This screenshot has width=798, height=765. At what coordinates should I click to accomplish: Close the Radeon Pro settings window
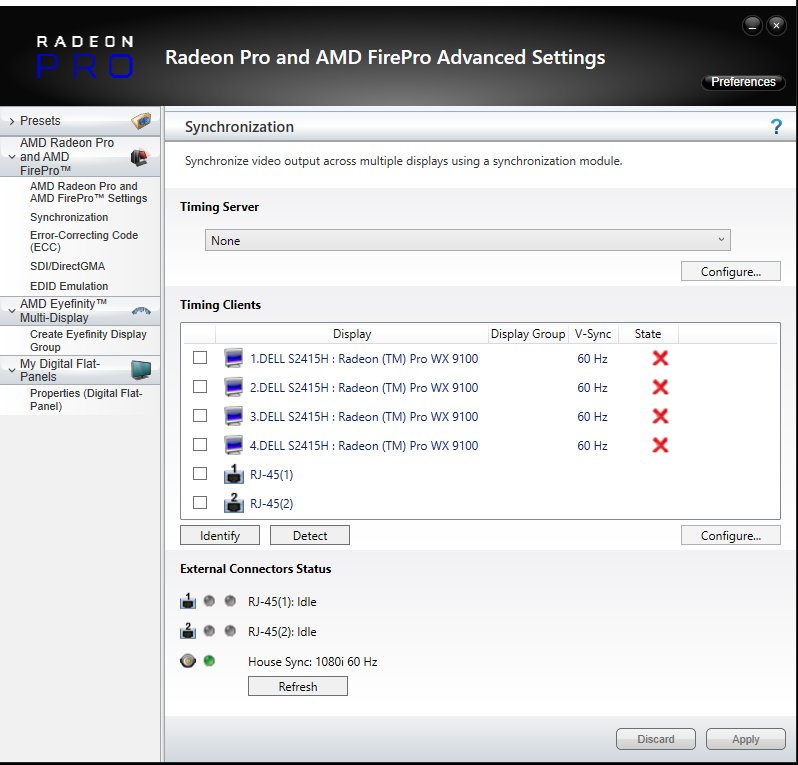click(776, 25)
